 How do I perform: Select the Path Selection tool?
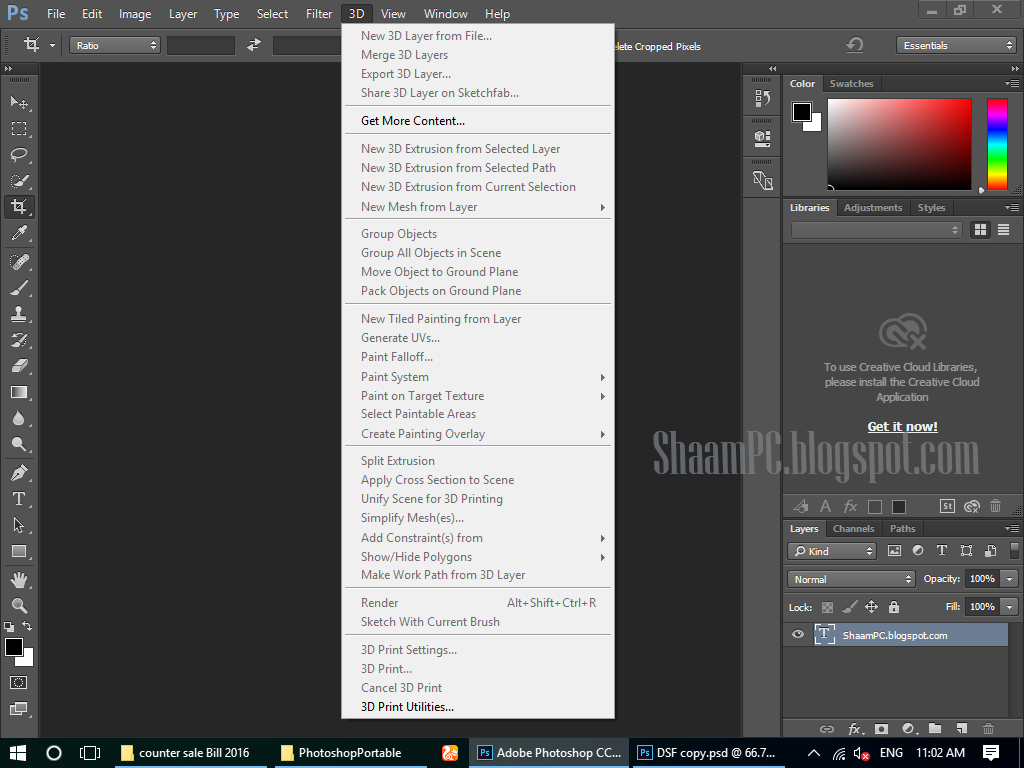[19, 525]
